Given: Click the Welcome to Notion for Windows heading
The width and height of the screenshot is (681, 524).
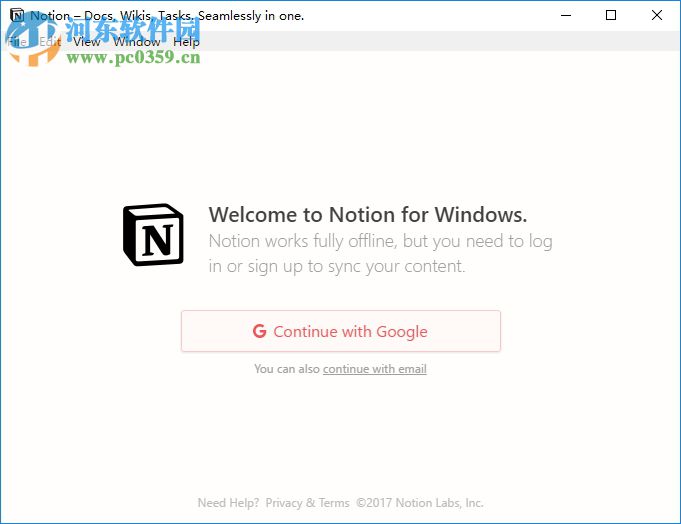Looking at the screenshot, I should [x=368, y=214].
